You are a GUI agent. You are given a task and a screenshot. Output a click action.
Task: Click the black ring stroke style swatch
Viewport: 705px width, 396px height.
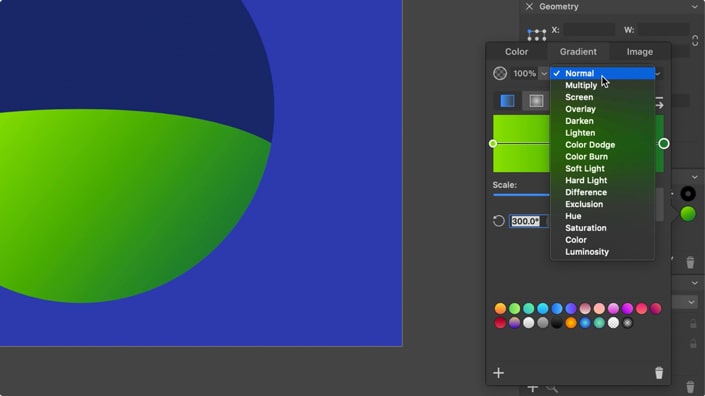click(x=687, y=194)
